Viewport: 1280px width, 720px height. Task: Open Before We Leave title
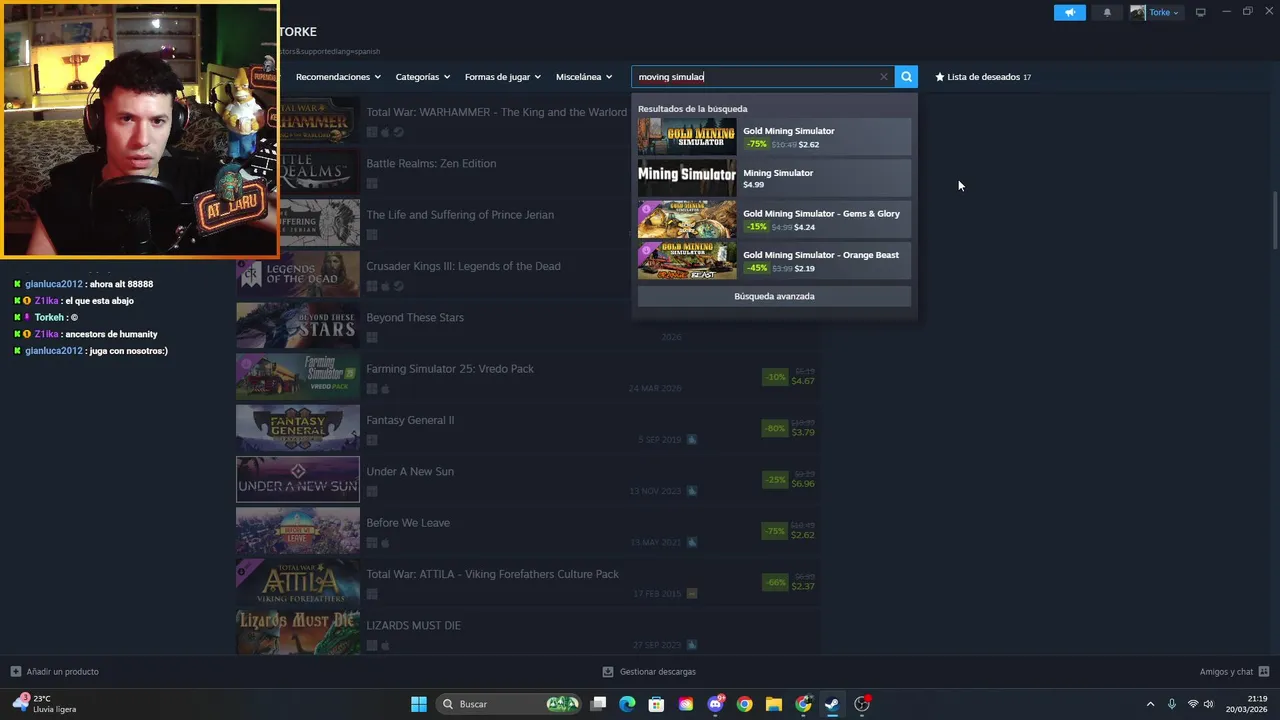(x=408, y=523)
